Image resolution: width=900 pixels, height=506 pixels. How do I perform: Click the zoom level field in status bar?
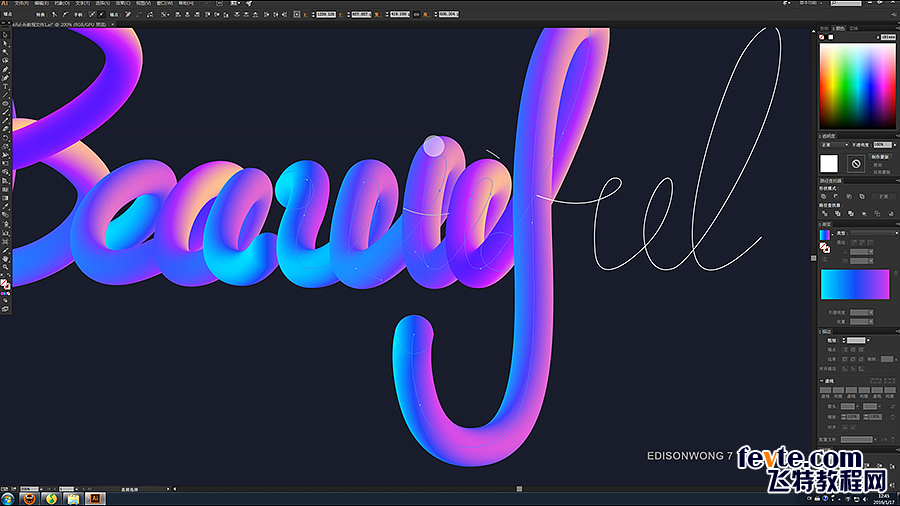pos(29,489)
